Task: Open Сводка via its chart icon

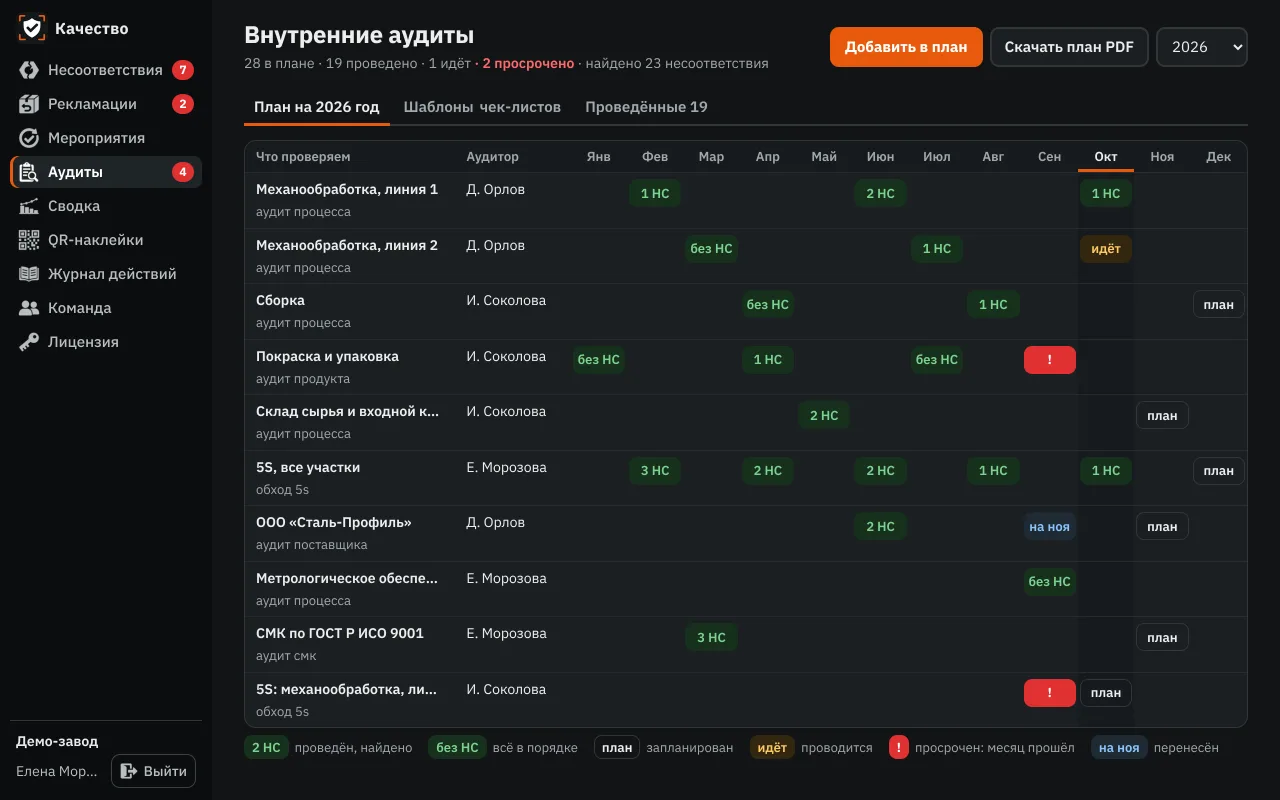Action: click(x=29, y=206)
